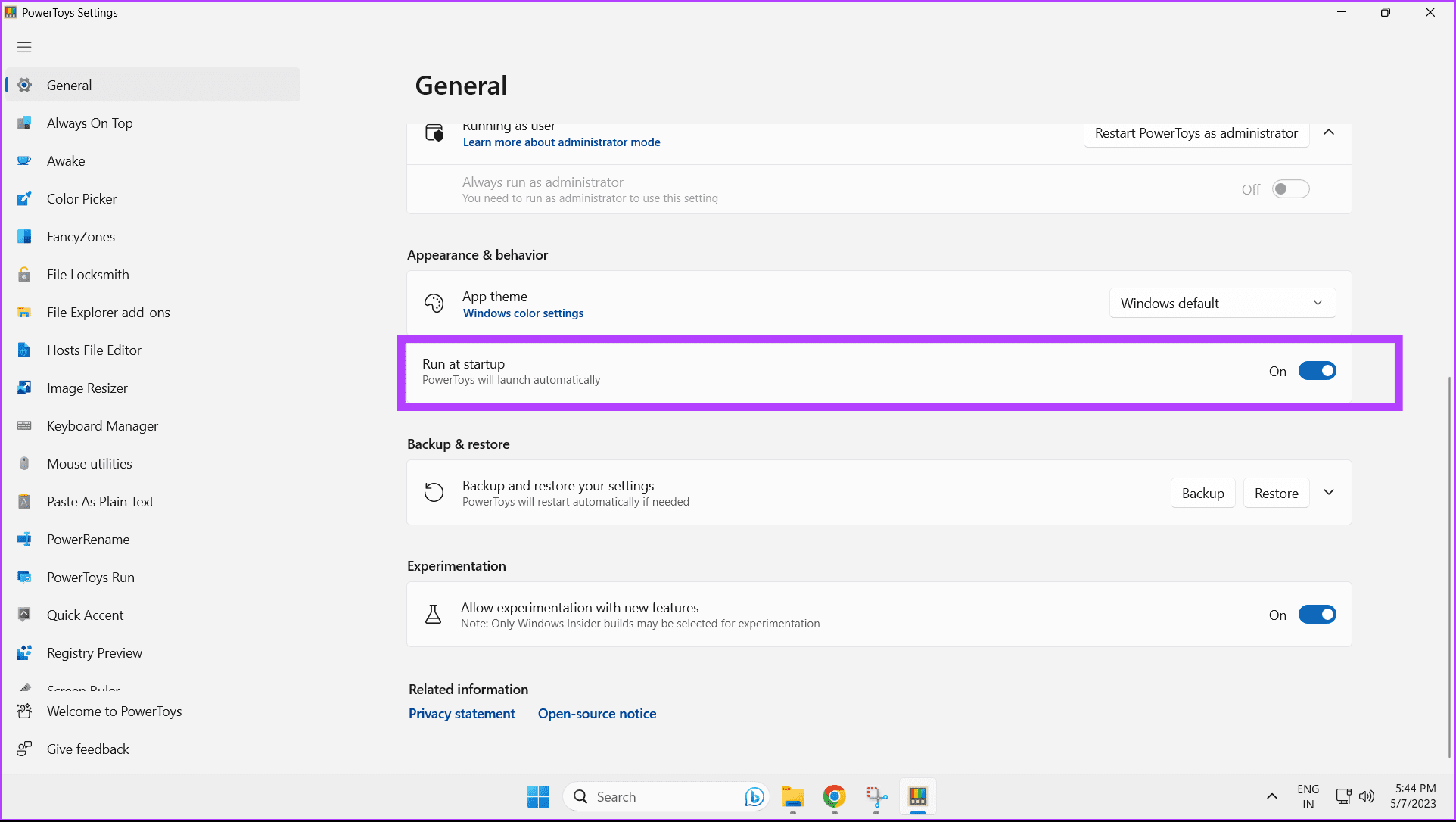
Task: Toggle Run at startup switch
Action: click(x=1317, y=371)
